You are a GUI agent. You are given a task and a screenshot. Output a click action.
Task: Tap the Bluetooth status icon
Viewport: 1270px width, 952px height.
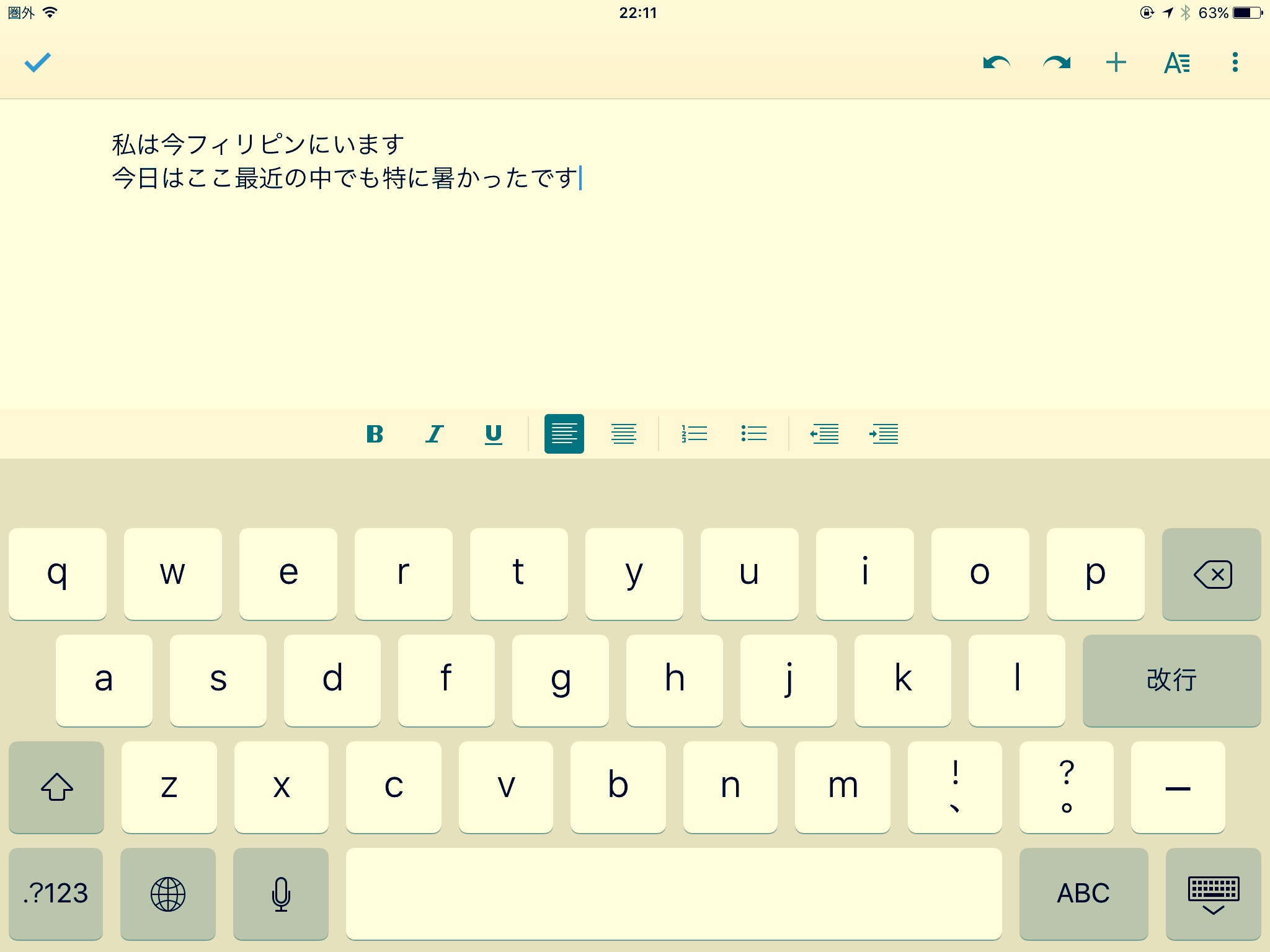(1186, 12)
